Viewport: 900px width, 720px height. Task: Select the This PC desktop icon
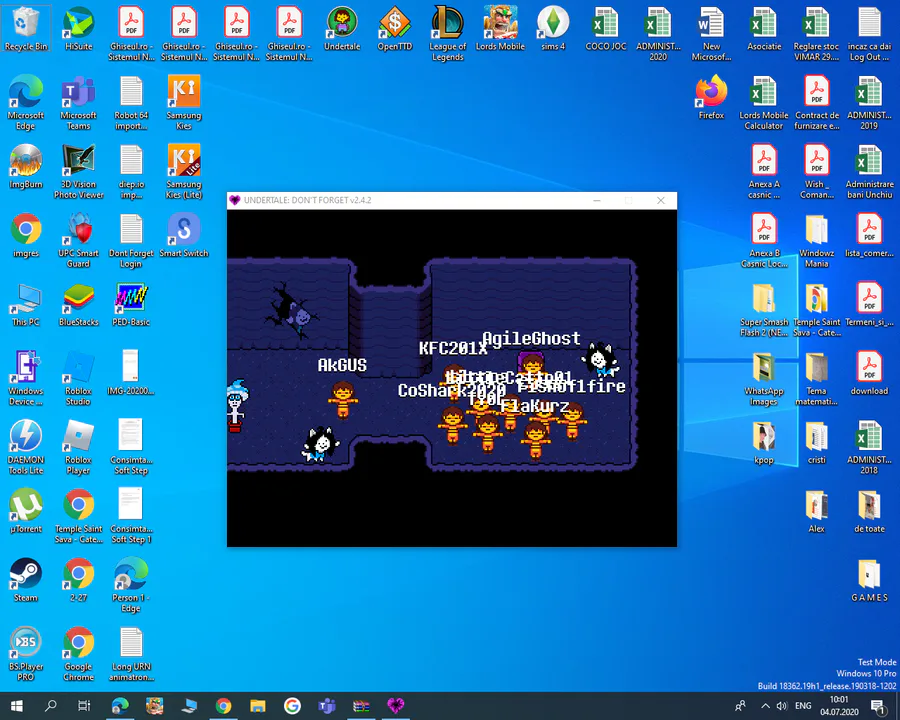pos(26,304)
